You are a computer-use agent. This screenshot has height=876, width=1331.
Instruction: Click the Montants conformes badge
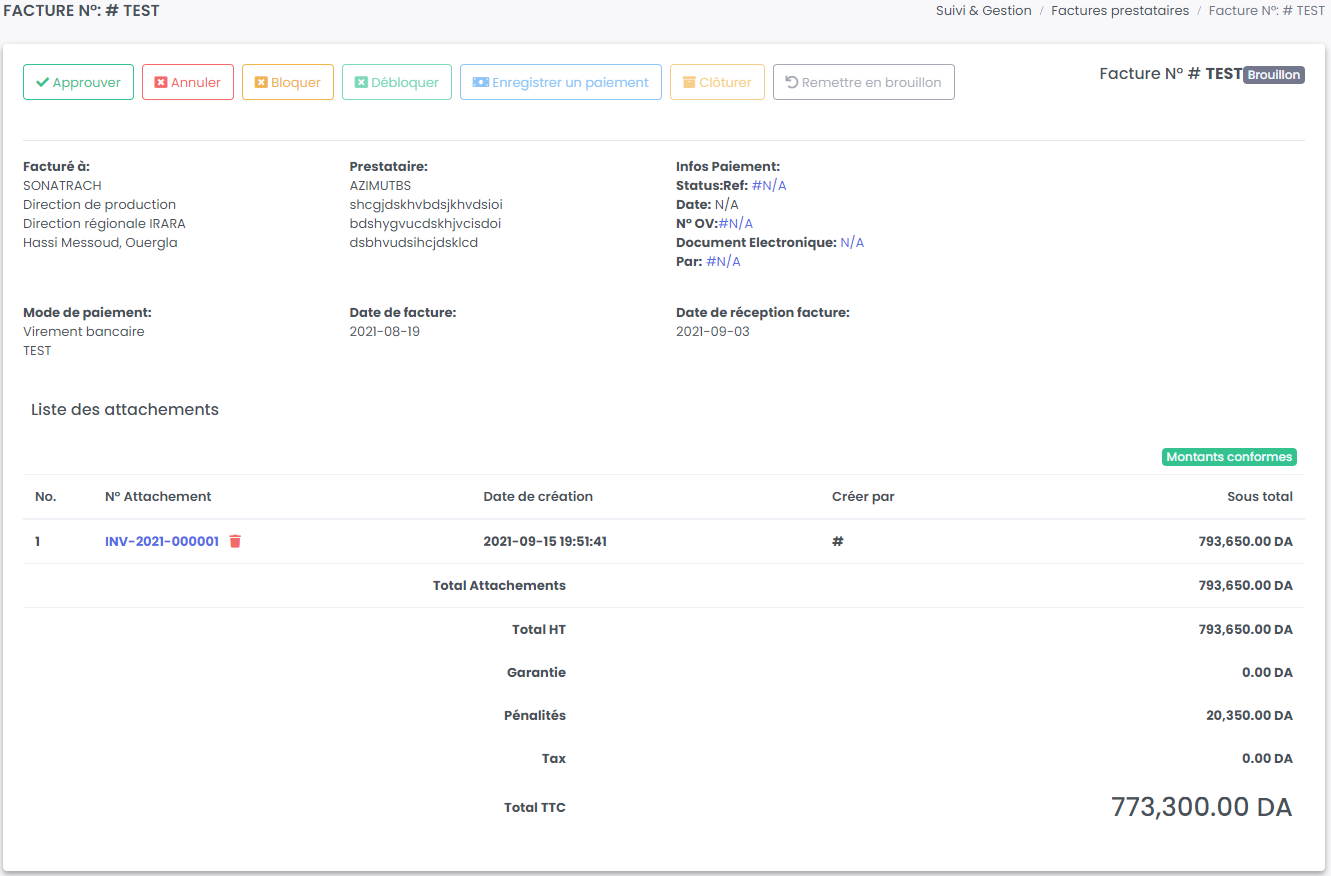[1229, 457]
